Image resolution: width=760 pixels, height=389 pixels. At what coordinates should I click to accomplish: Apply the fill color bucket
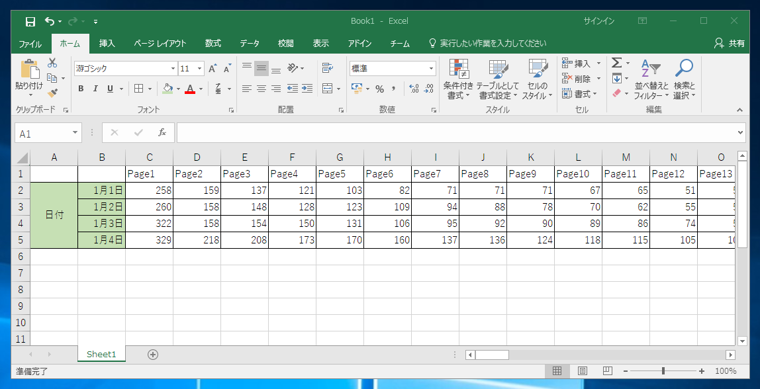168,89
